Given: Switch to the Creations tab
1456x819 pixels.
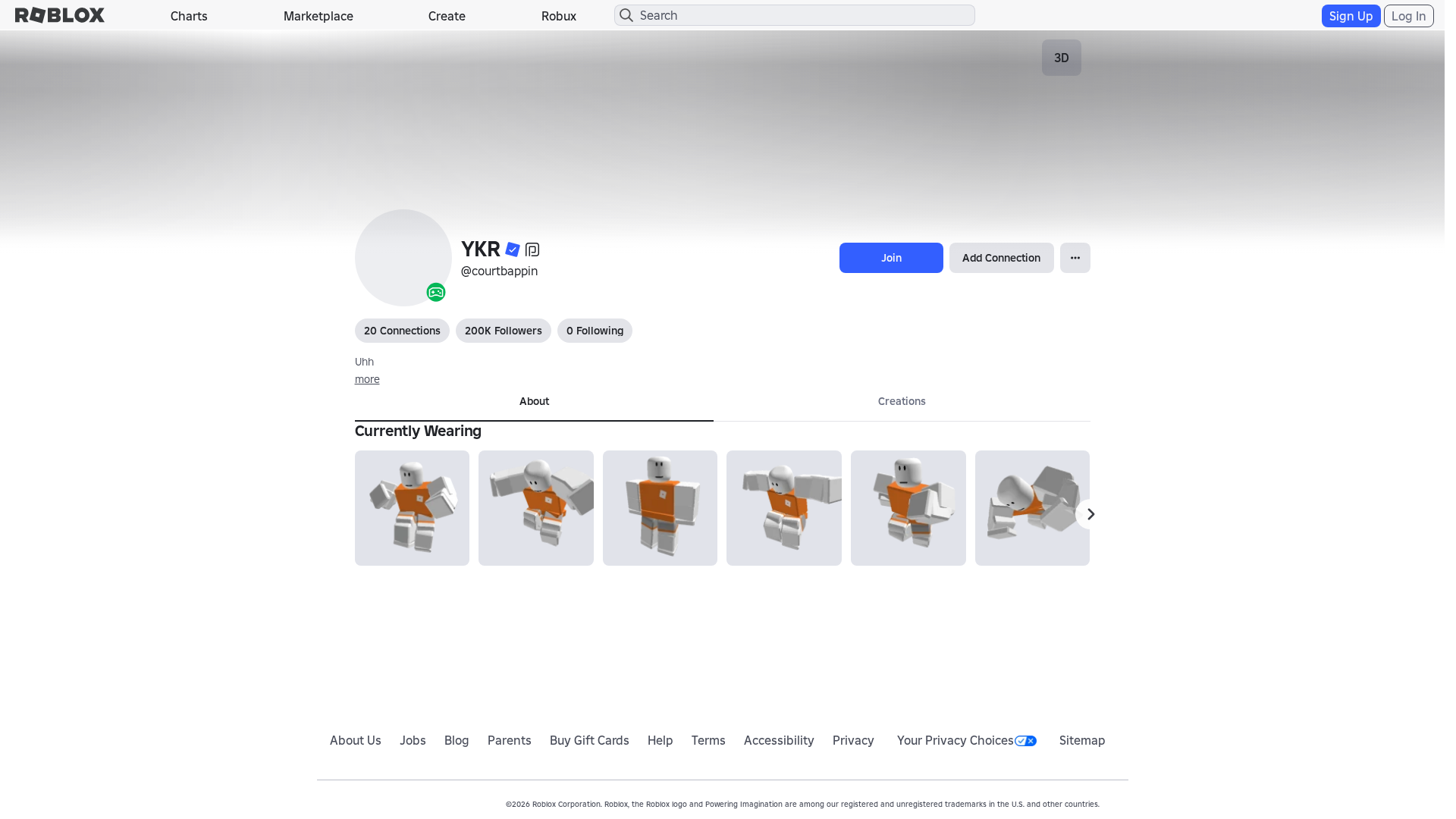Looking at the screenshot, I should (x=902, y=402).
